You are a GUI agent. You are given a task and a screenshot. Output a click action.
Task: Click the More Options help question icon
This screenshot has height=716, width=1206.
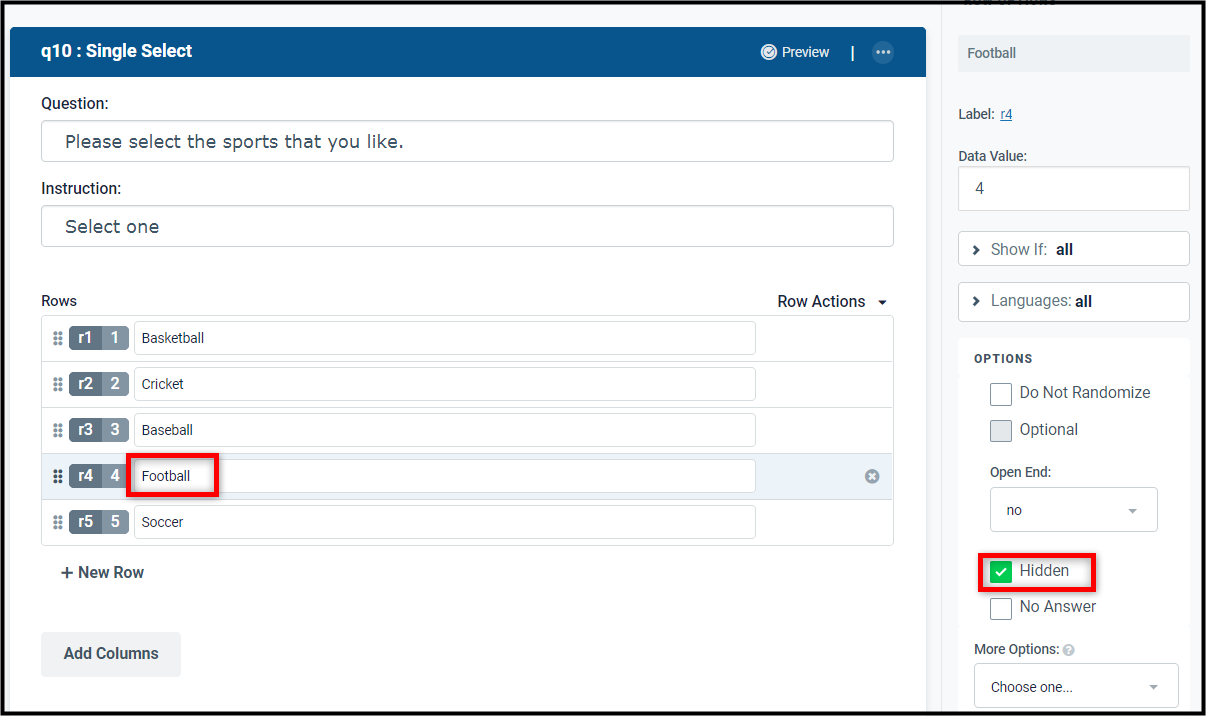1069,650
